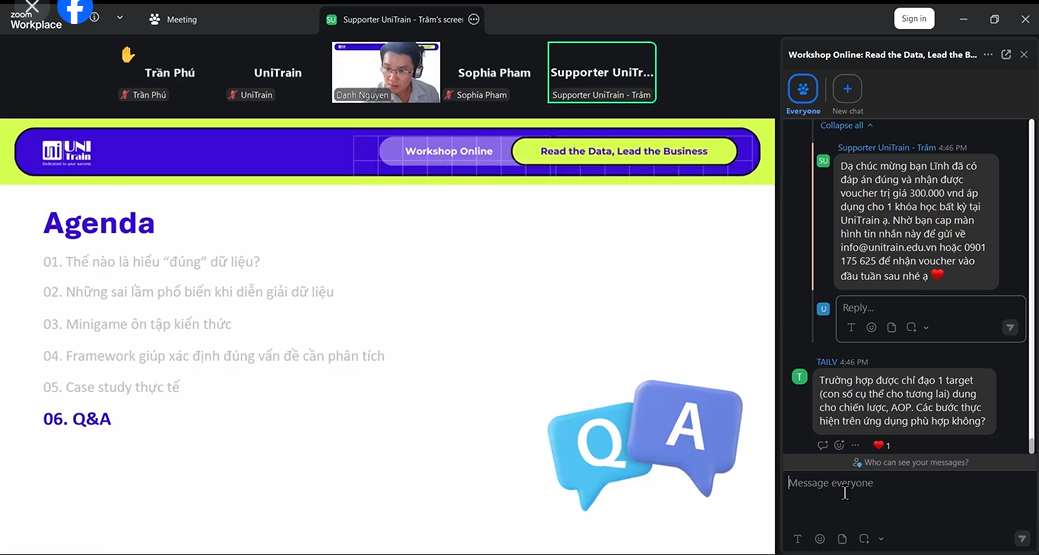The width and height of the screenshot is (1039, 555).
Task: Close the chat panel
Action: [x=1024, y=54]
